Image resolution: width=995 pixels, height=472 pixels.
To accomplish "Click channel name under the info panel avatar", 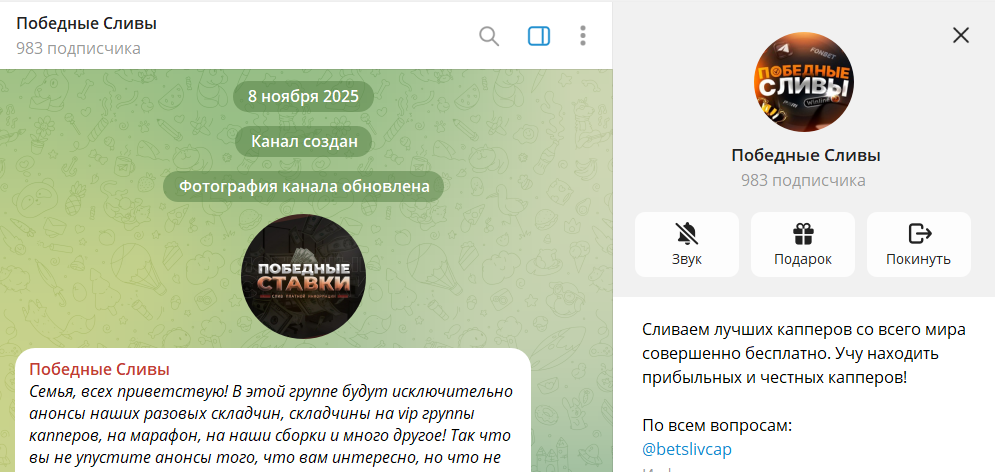I will 805,155.
